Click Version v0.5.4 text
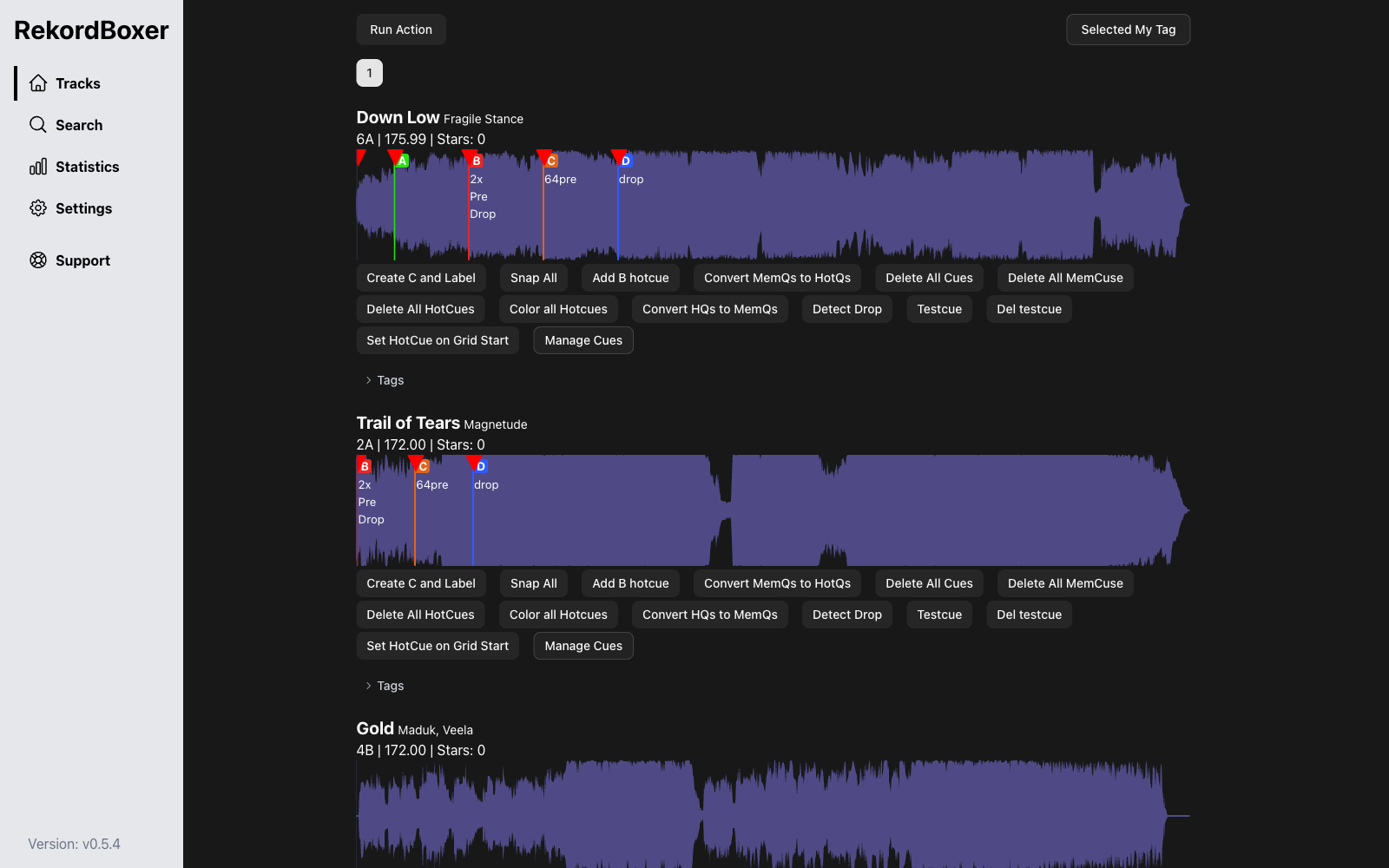The width and height of the screenshot is (1389, 868). (74, 844)
